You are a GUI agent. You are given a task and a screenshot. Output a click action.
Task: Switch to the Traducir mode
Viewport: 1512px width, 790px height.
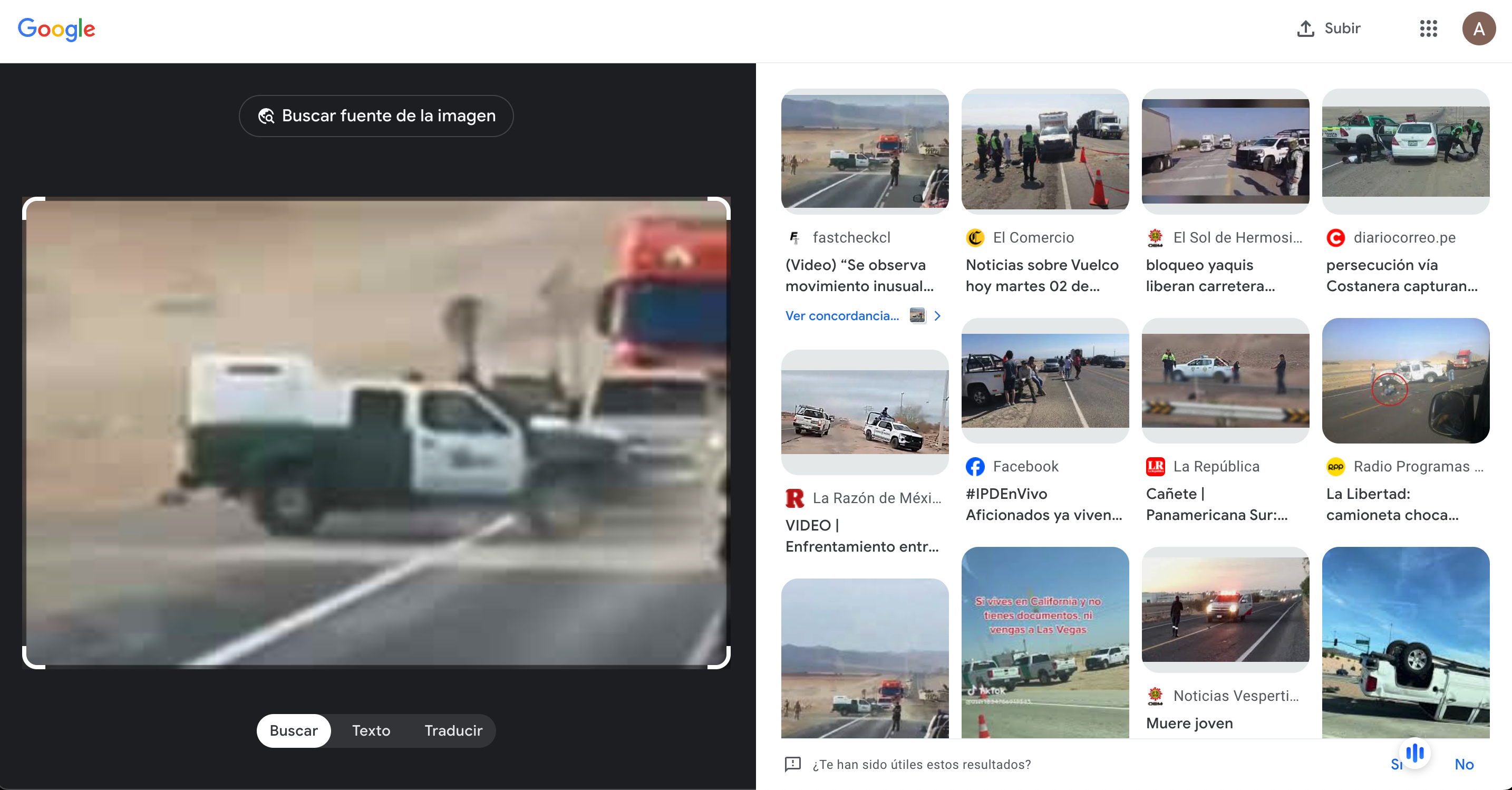453,730
